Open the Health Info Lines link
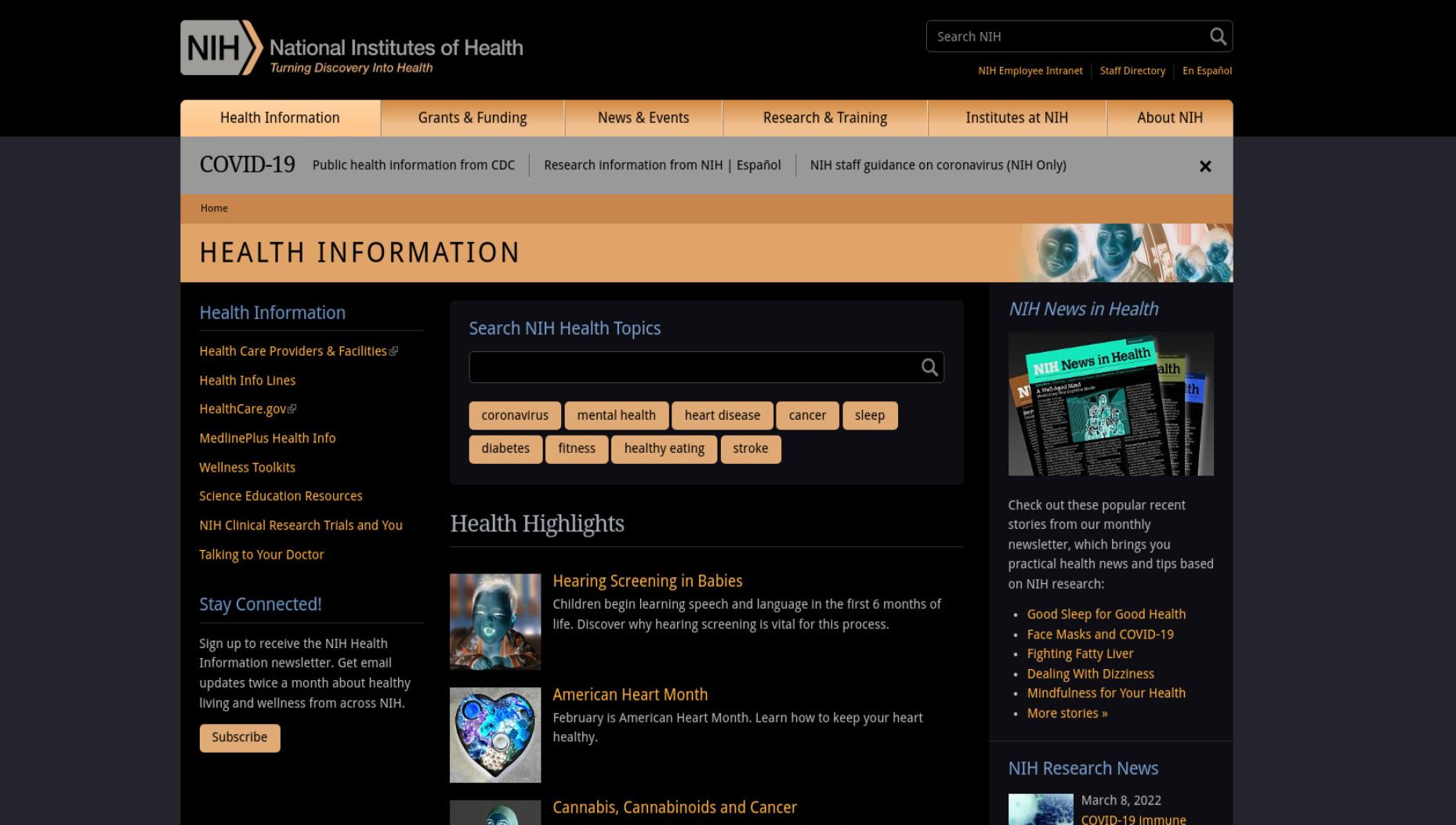Image resolution: width=1456 pixels, height=825 pixels. [x=247, y=380]
